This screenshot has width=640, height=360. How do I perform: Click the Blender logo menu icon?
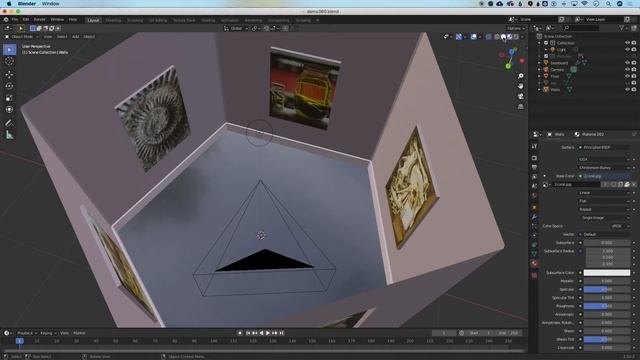[x=6, y=20]
